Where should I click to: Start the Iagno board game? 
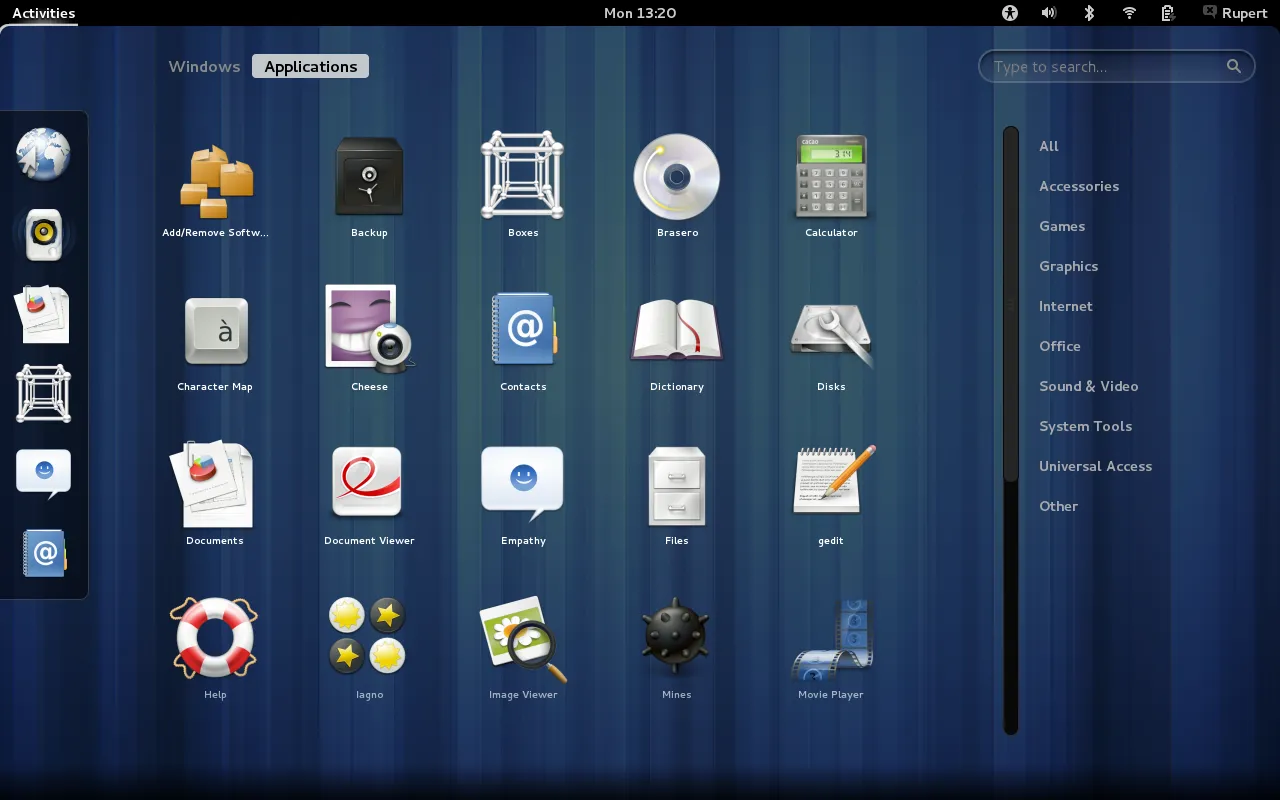[x=369, y=637]
